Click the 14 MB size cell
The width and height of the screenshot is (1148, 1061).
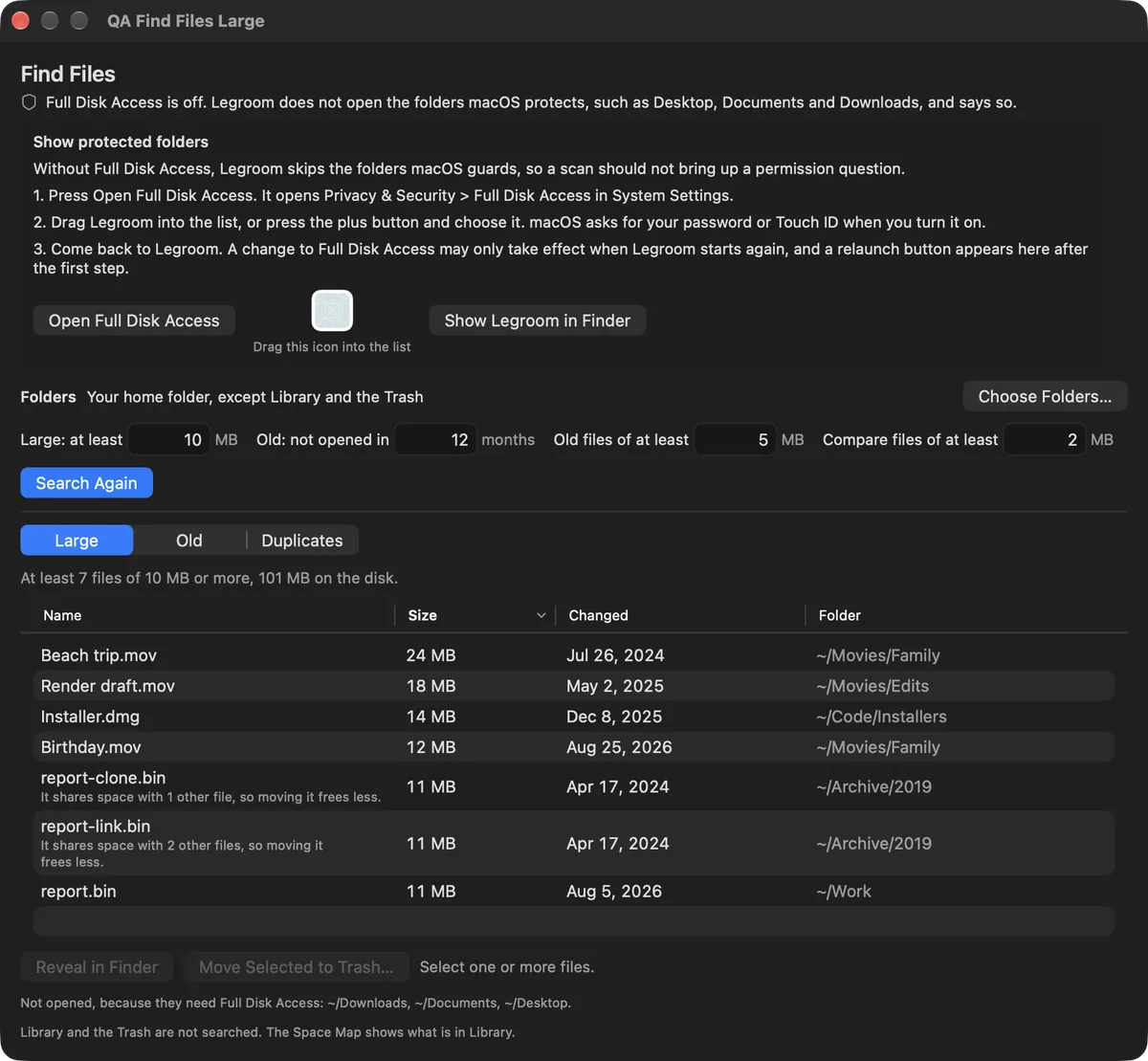[x=430, y=717]
